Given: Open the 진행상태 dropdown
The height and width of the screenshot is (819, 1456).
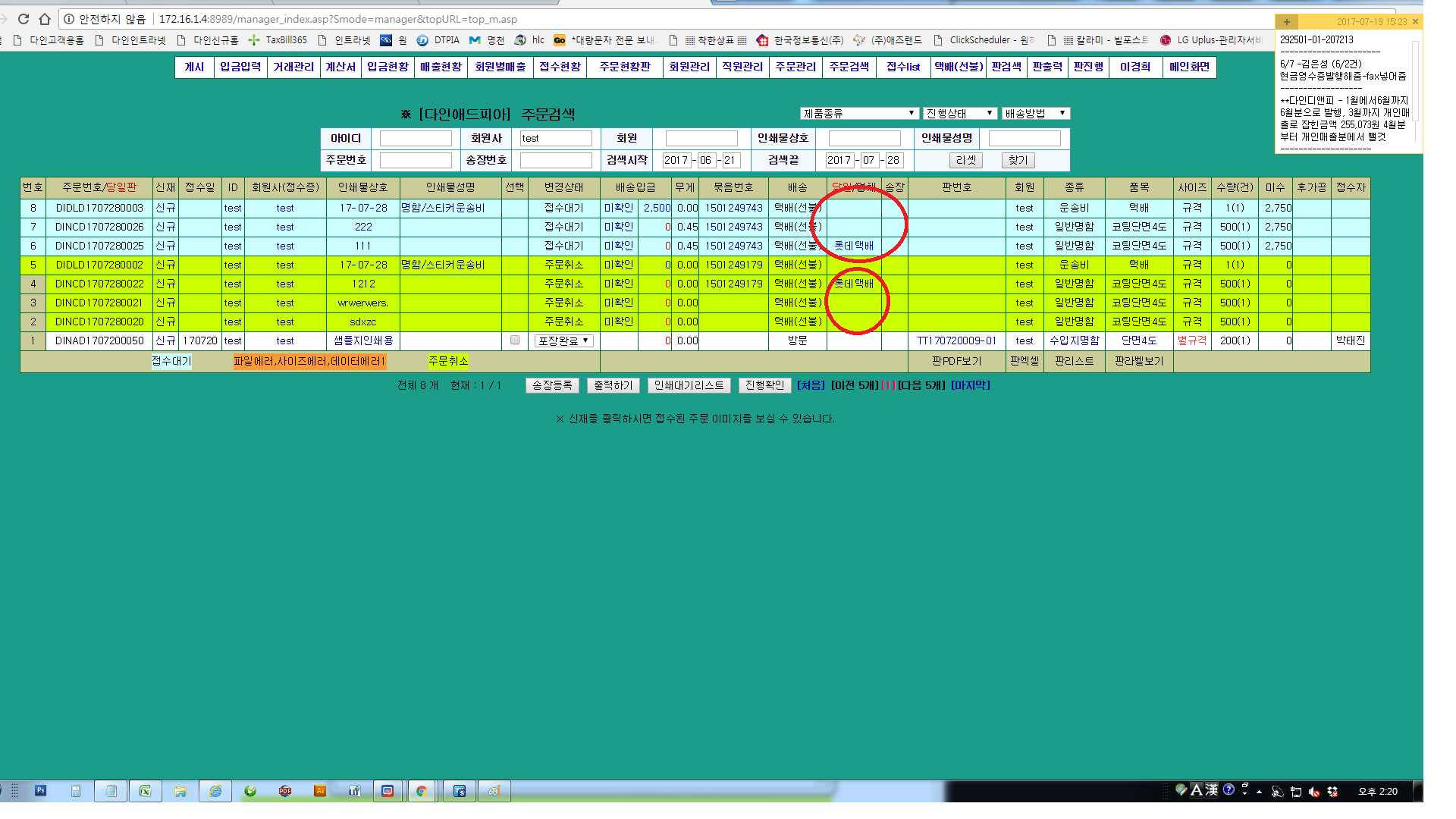Looking at the screenshot, I should point(959,113).
